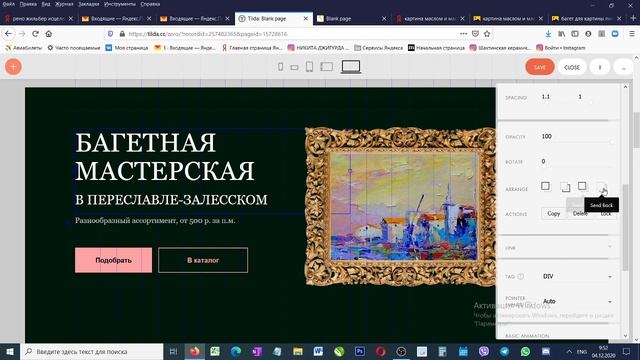Open the Windows notification center
This screenshot has width=640, height=360.
(x=627, y=351)
